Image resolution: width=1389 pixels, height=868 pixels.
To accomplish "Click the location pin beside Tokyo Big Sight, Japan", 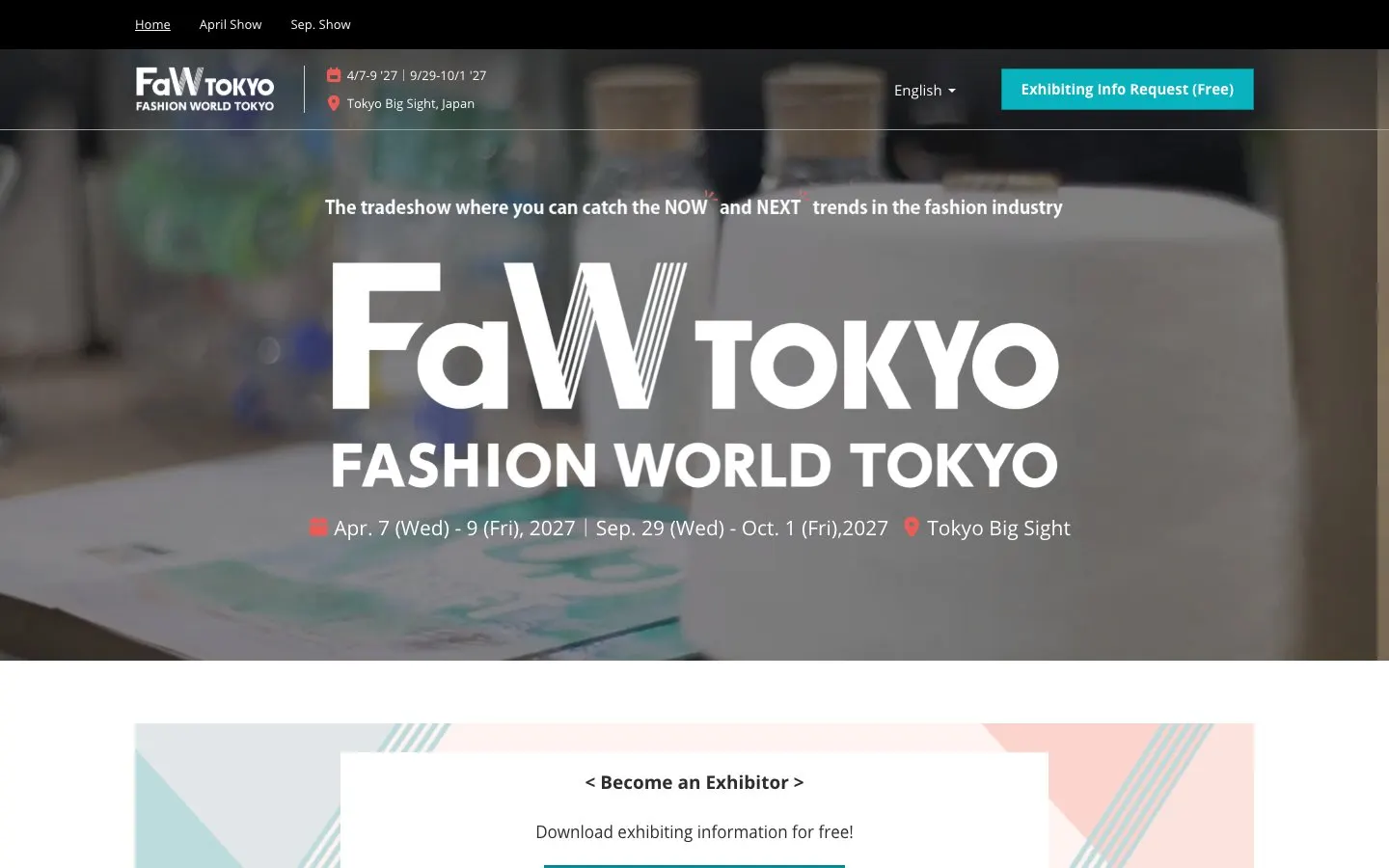I will pyautogui.click(x=334, y=103).
